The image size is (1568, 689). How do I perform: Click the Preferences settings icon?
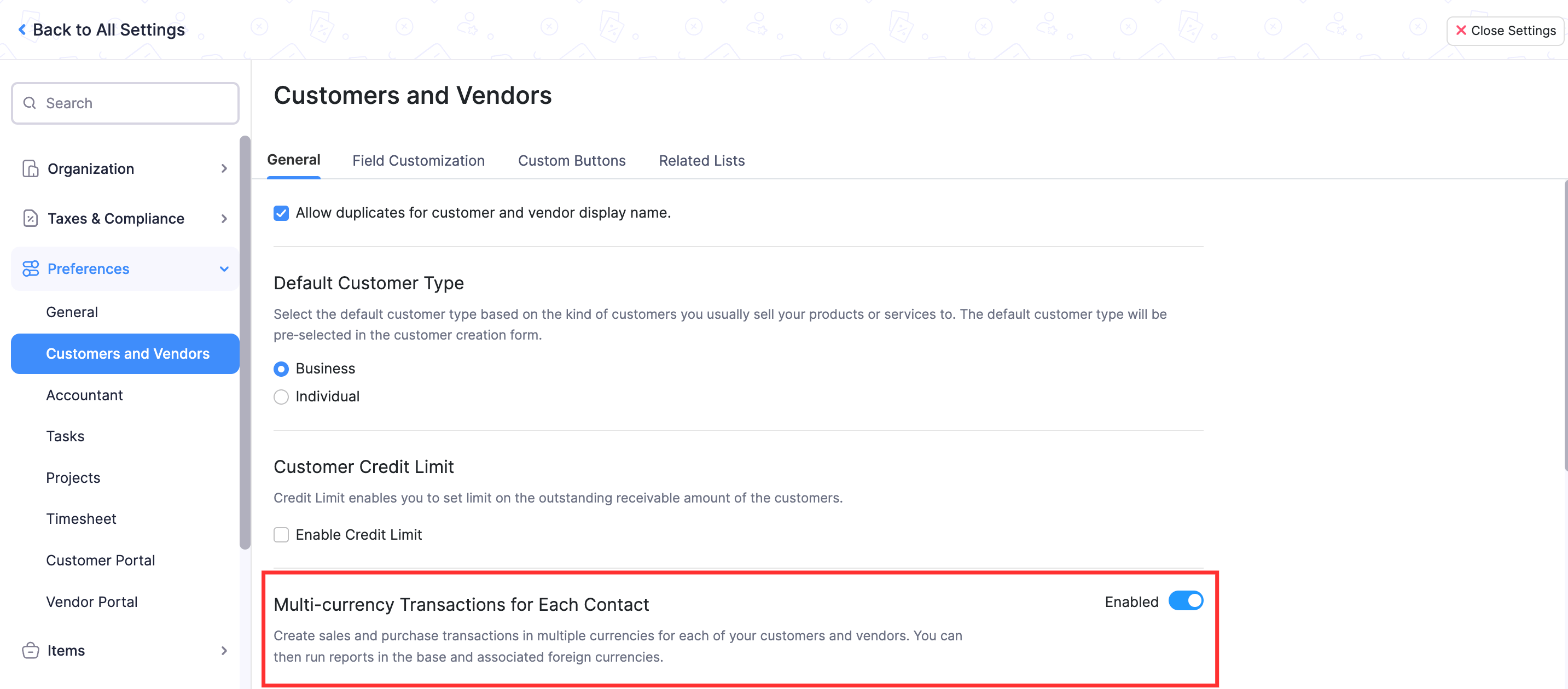coord(31,268)
